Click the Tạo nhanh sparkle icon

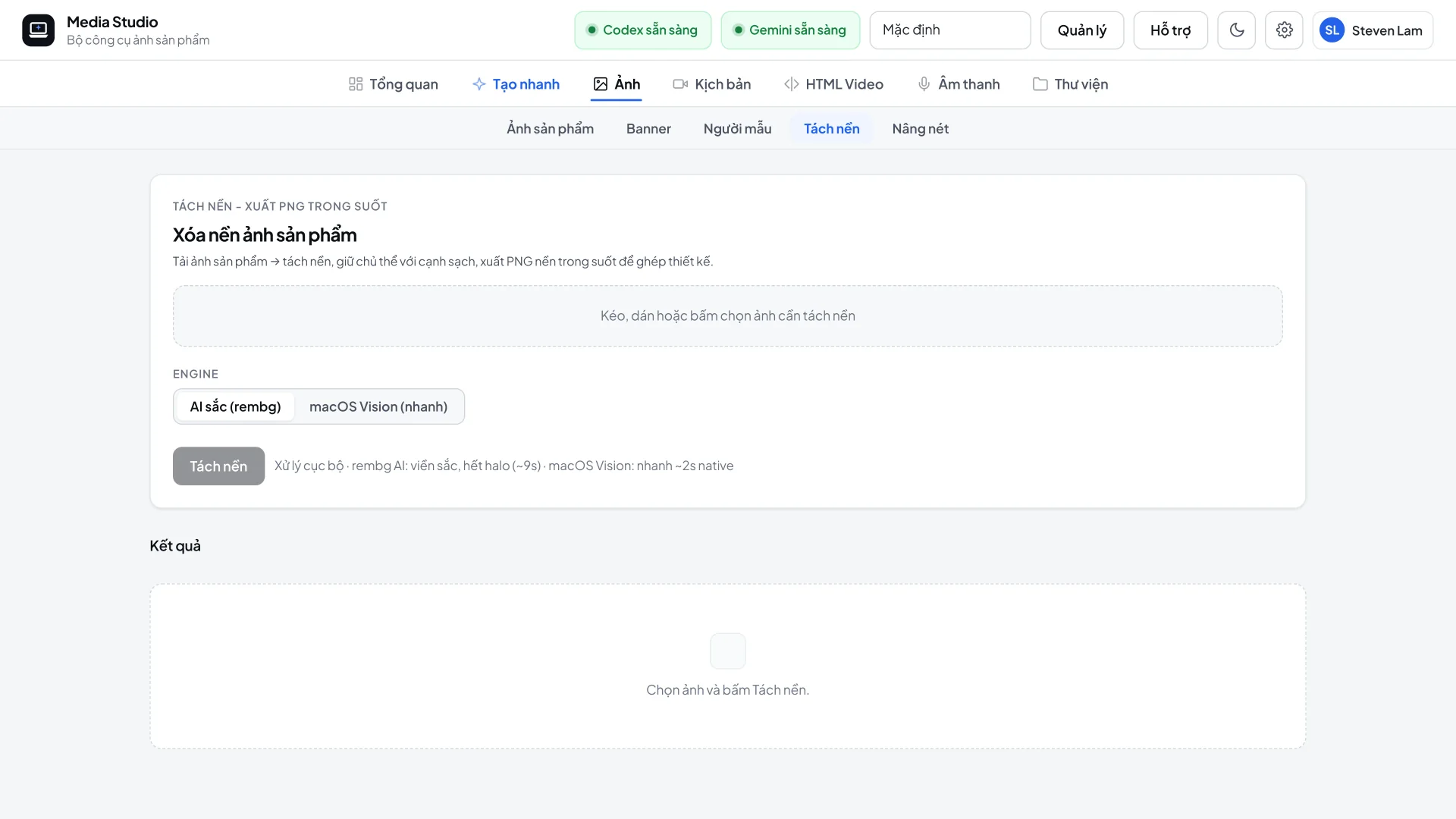479,84
